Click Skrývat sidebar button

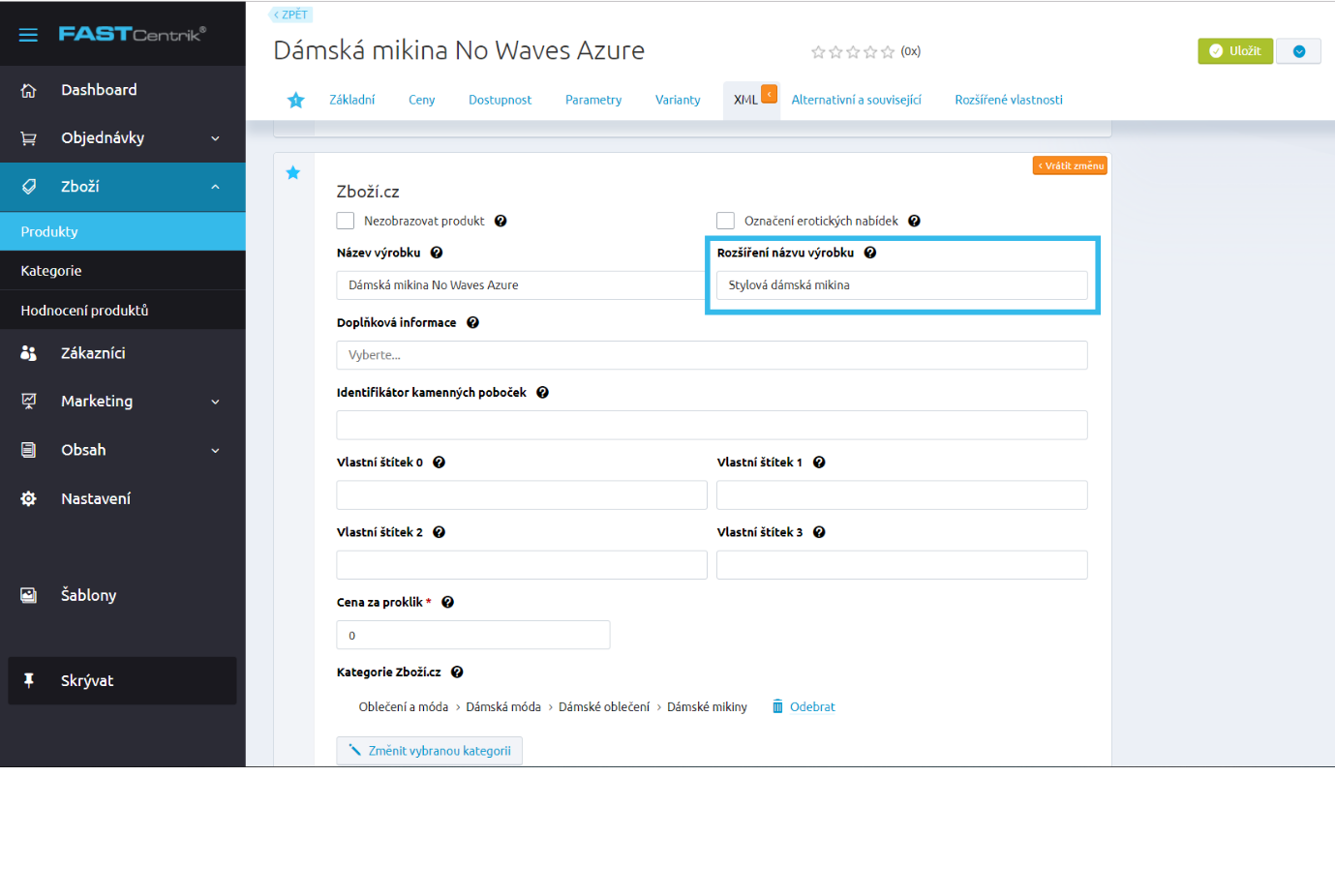[123, 681]
